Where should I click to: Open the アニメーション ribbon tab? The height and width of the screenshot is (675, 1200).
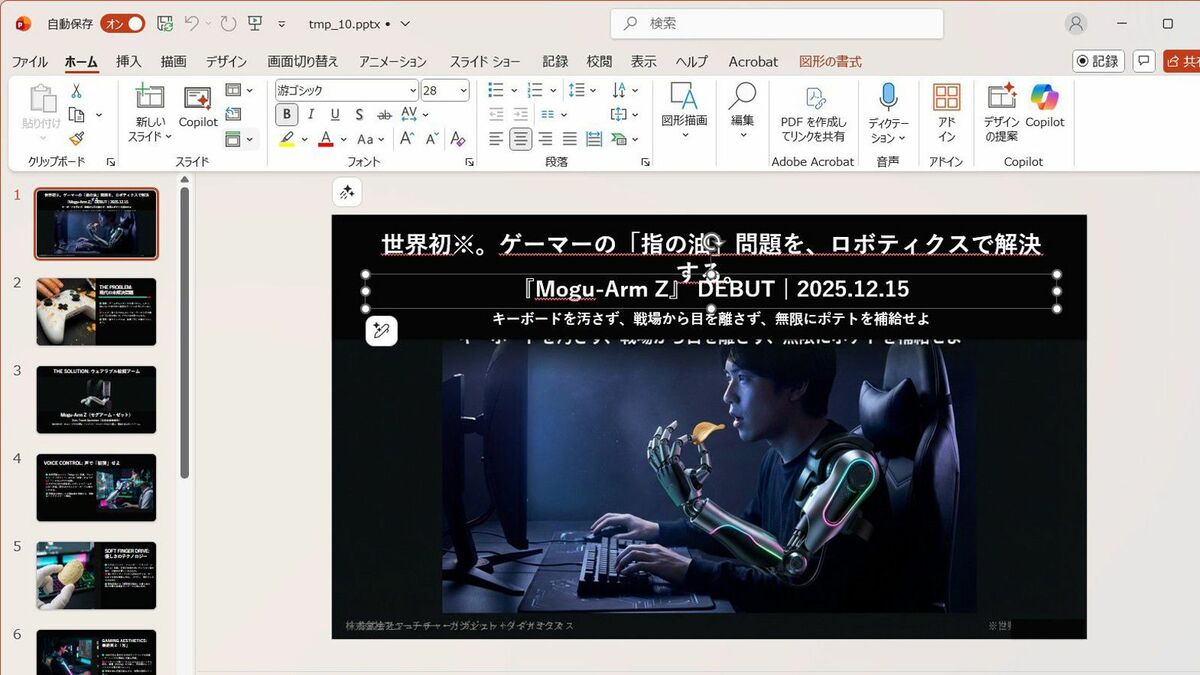pos(391,61)
